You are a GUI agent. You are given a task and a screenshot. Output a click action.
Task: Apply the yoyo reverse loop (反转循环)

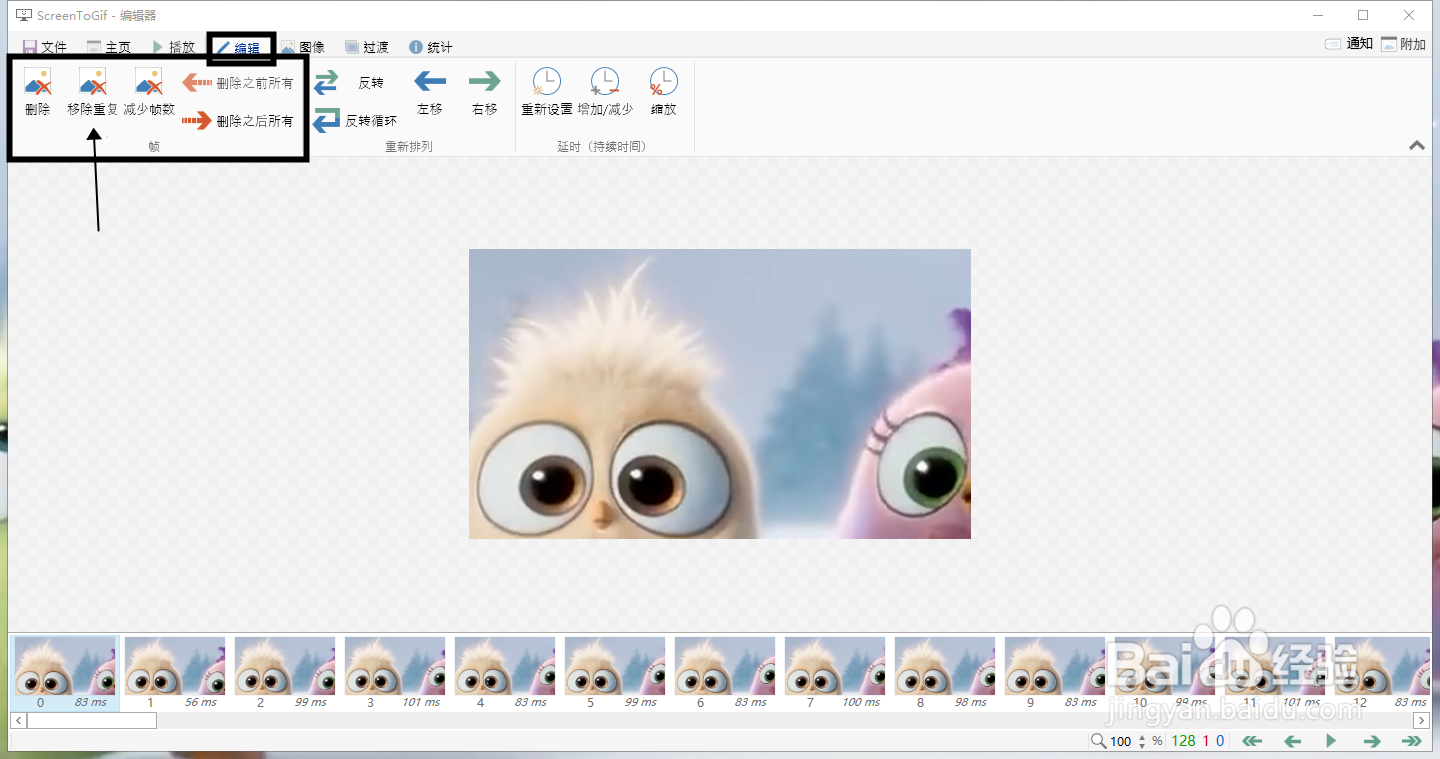tap(355, 121)
